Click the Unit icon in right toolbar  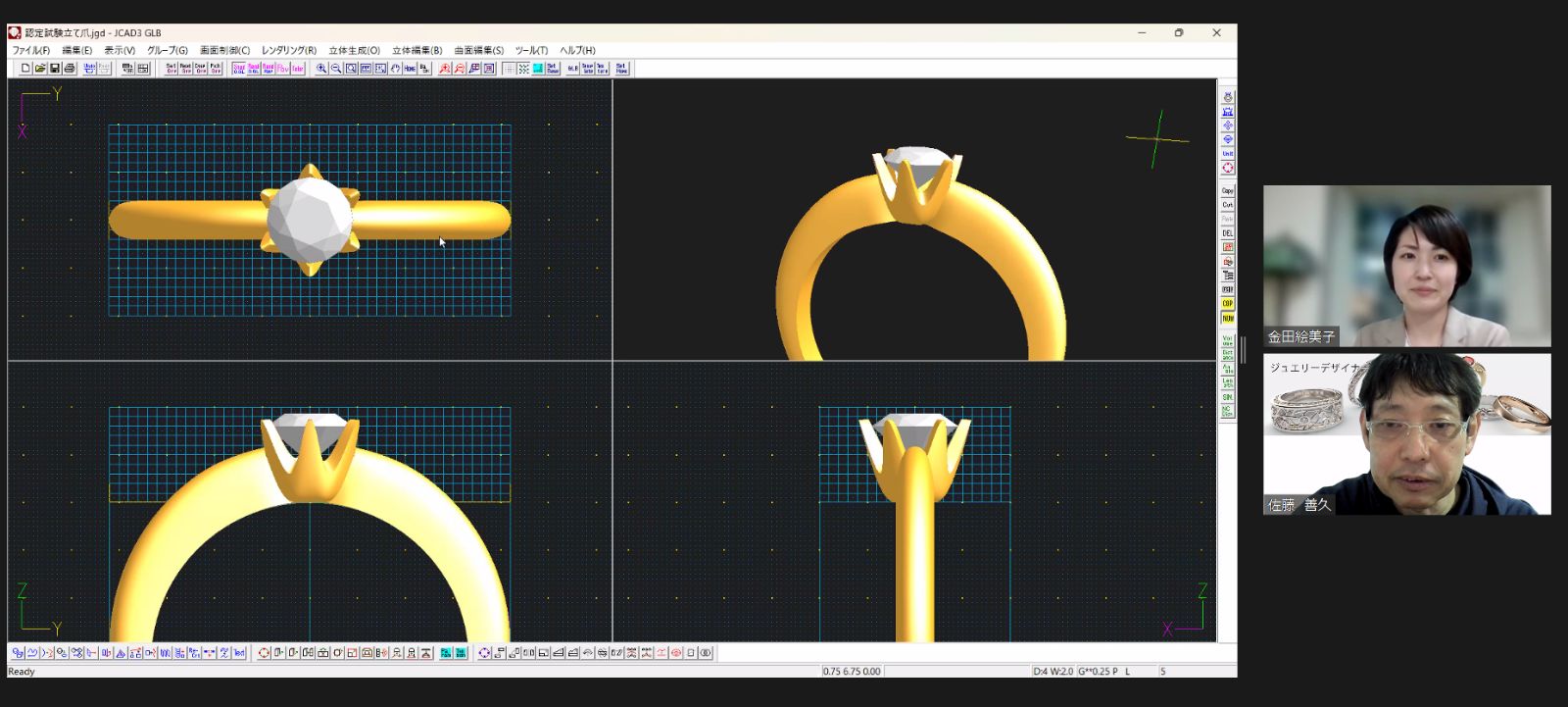tap(1227, 154)
